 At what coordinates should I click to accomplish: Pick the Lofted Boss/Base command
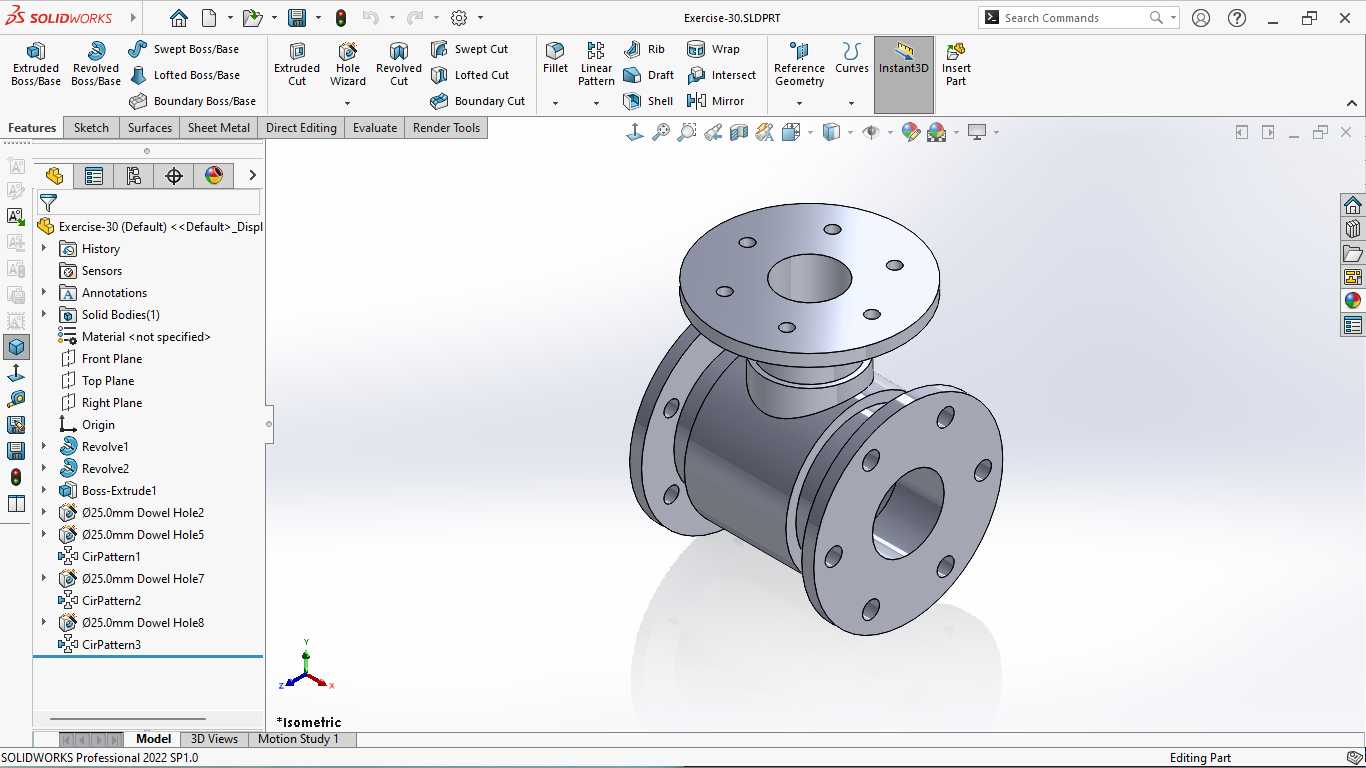184,75
